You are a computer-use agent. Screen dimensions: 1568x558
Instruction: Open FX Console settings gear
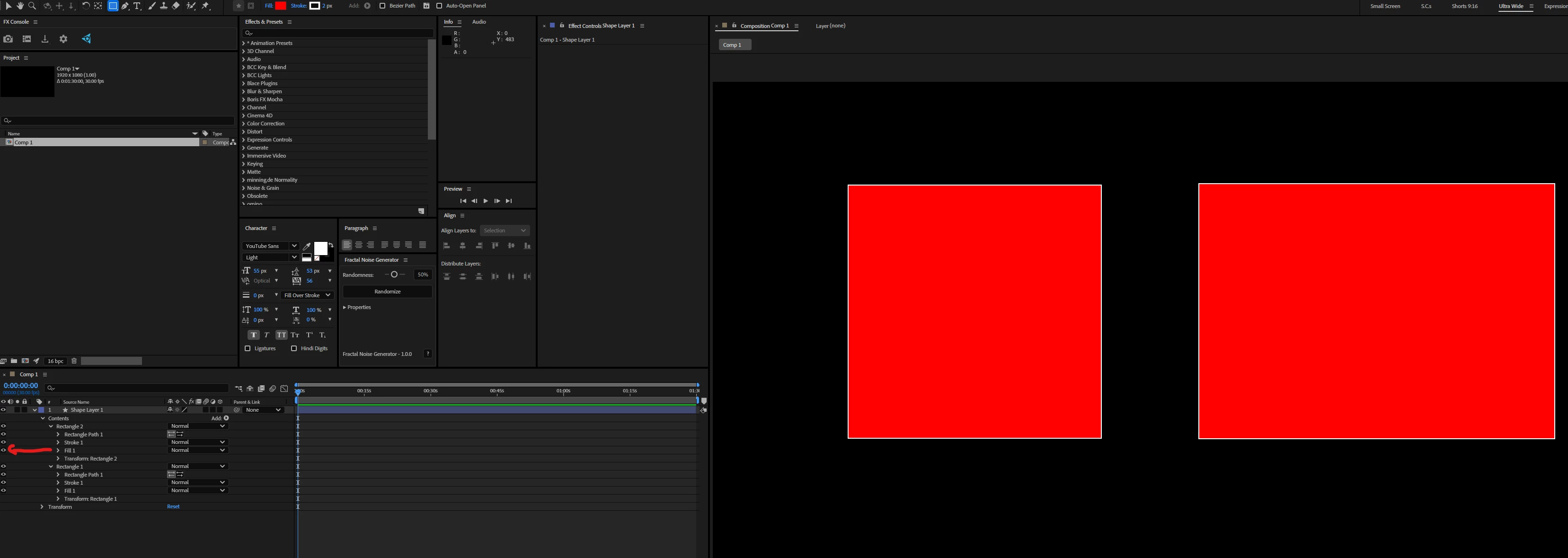pyautogui.click(x=63, y=39)
